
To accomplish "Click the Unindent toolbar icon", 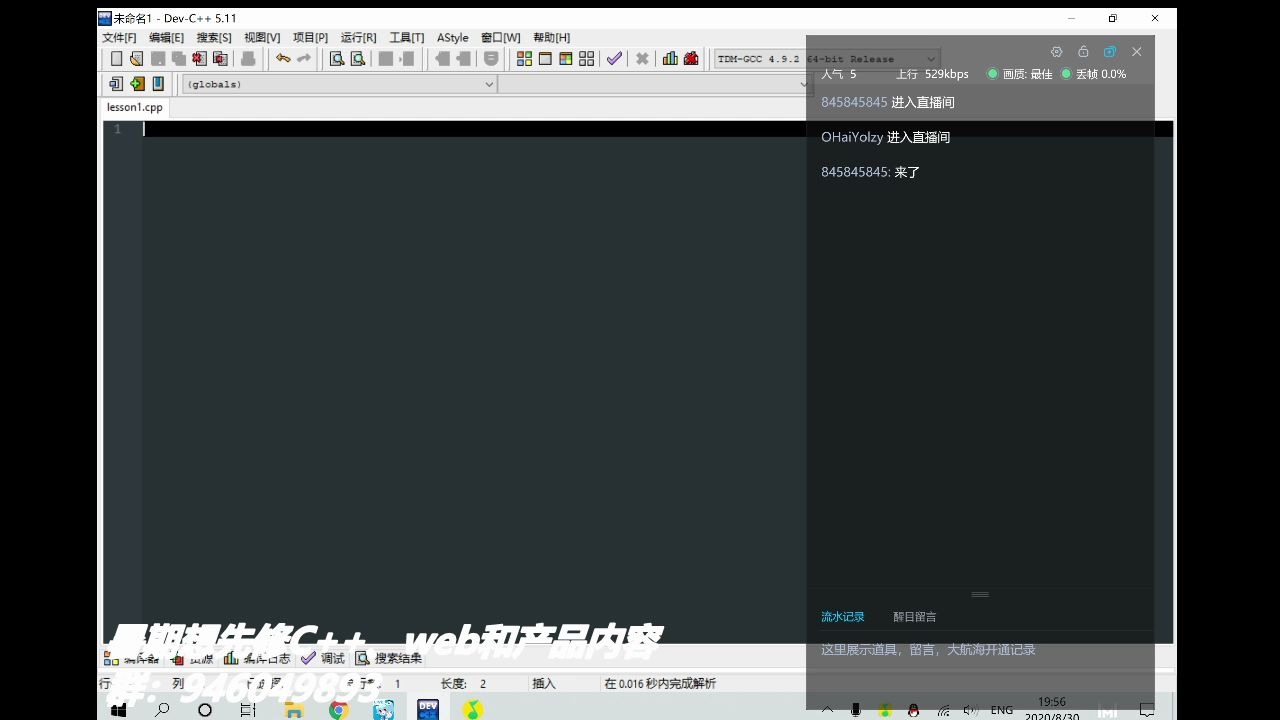I will (407, 59).
